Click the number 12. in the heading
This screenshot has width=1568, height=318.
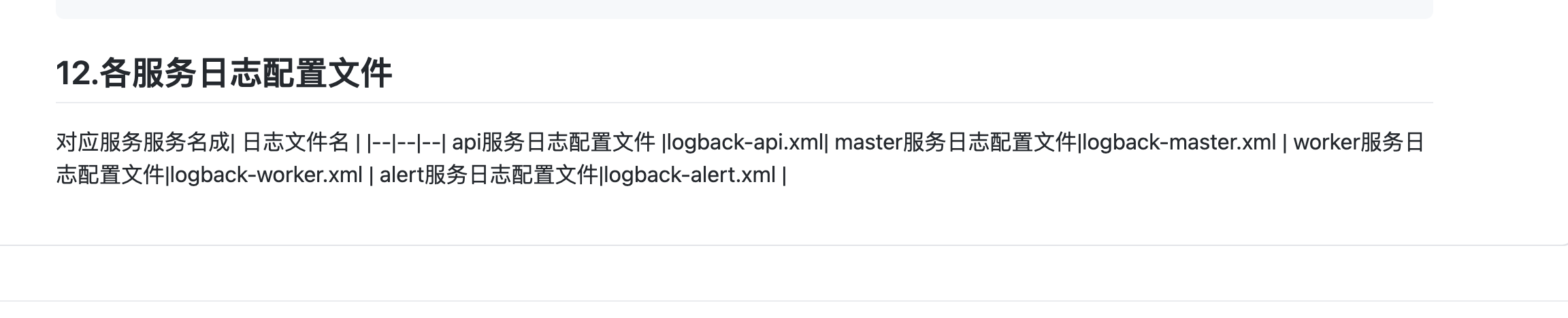point(77,73)
